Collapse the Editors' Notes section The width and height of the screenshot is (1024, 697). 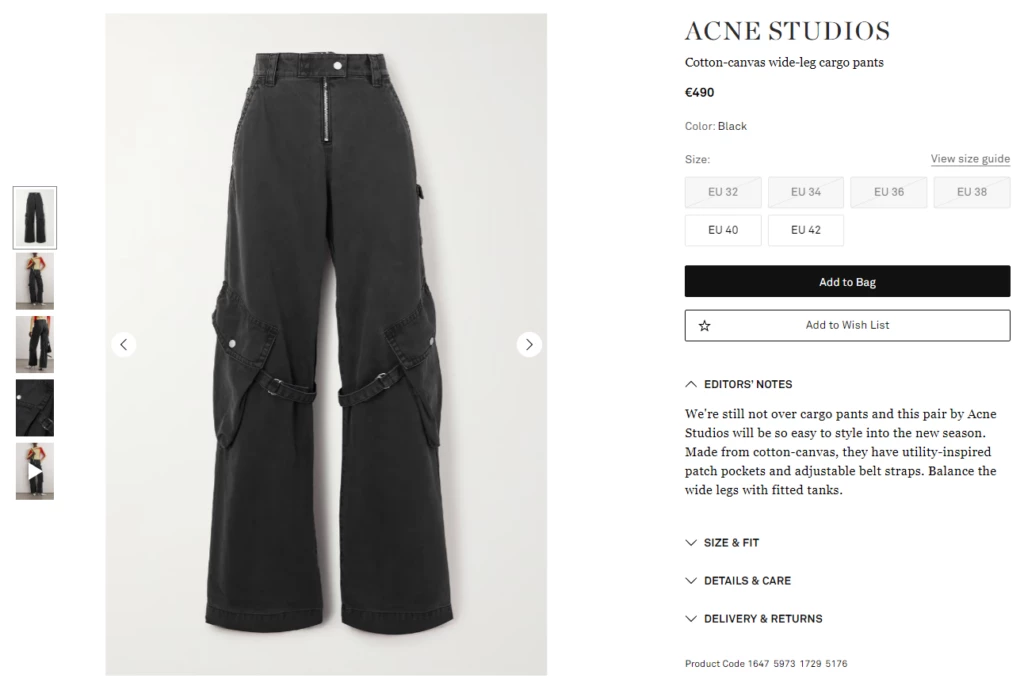click(739, 384)
